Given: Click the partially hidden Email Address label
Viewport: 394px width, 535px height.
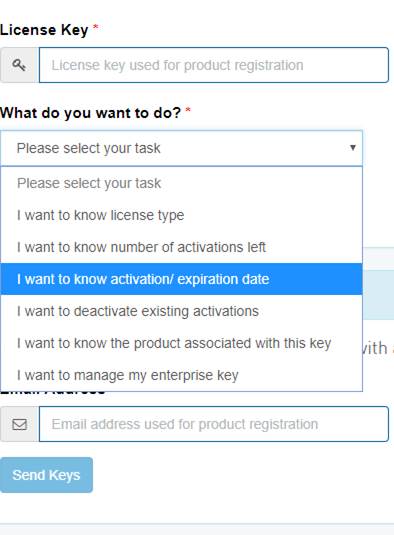Looking at the screenshot, I should (x=52, y=393).
